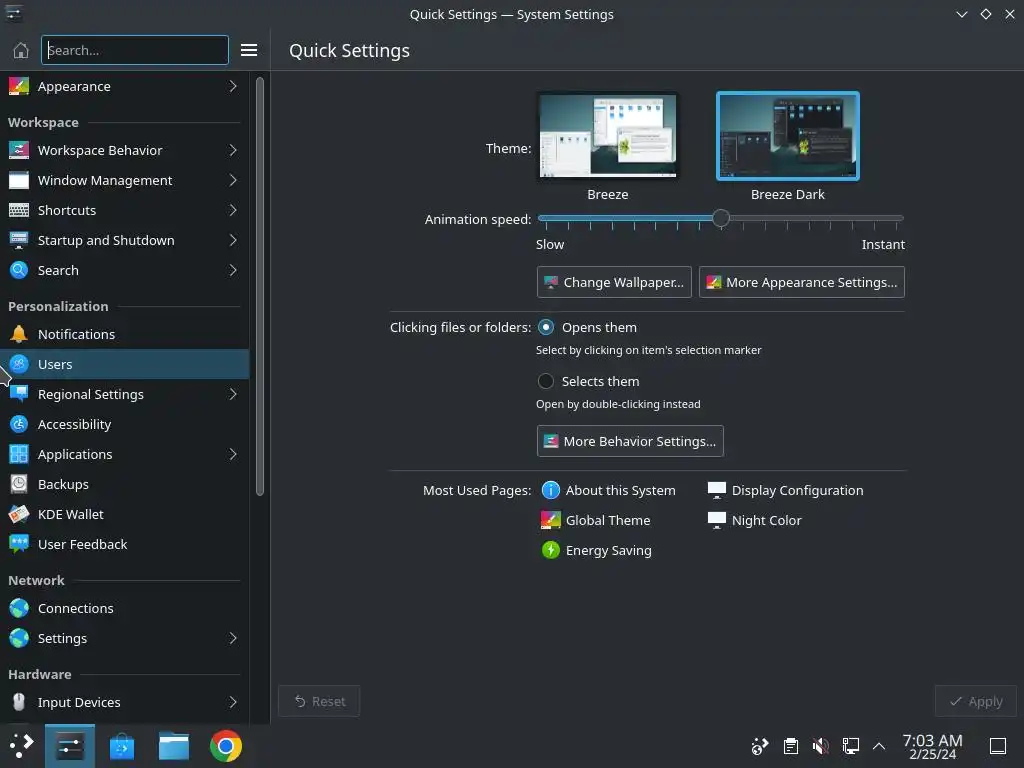Click Change Wallpaper button
The height and width of the screenshot is (768, 1024).
click(614, 282)
